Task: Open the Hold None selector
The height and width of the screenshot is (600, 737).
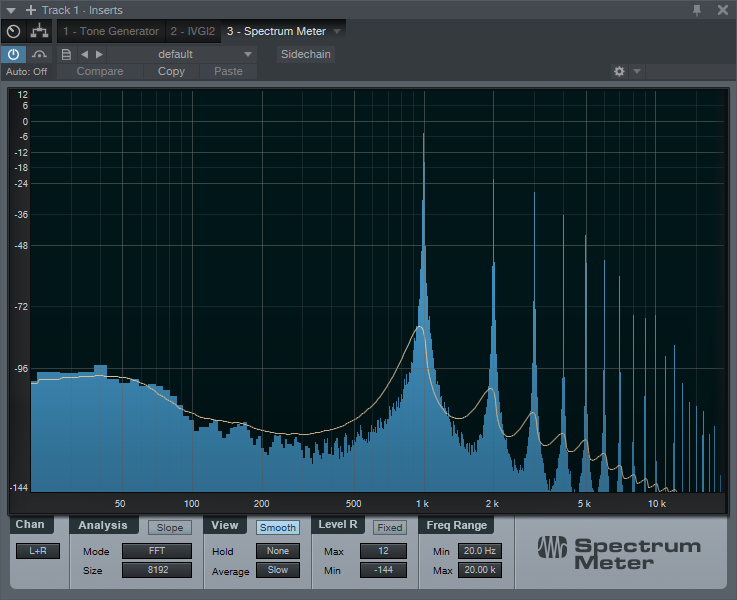Action: coord(278,551)
